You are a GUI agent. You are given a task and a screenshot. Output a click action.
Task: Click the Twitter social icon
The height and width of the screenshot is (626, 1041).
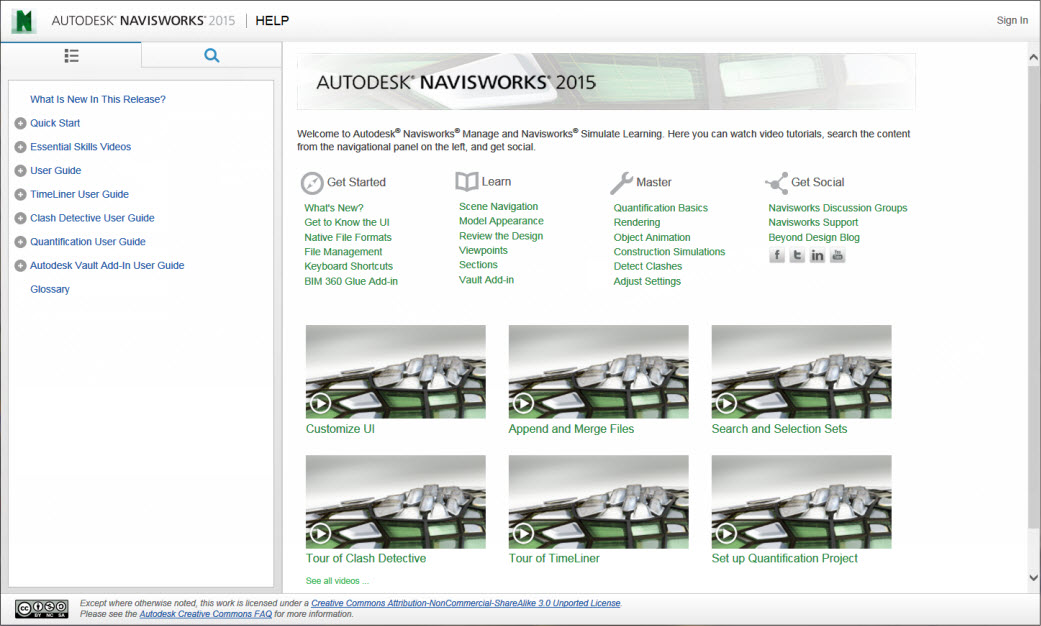(x=797, y=255)
